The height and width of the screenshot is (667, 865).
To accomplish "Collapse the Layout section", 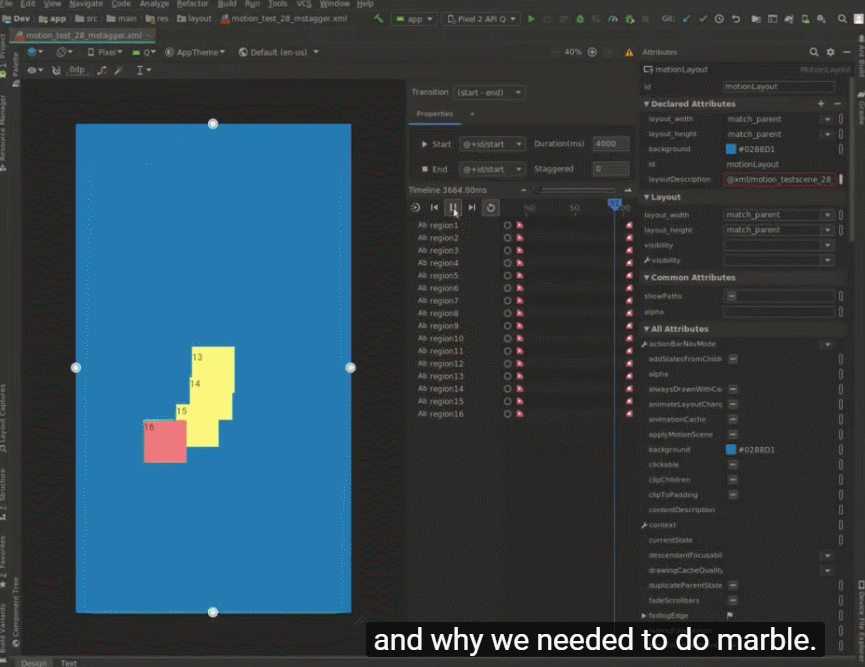I will [647, 197].
